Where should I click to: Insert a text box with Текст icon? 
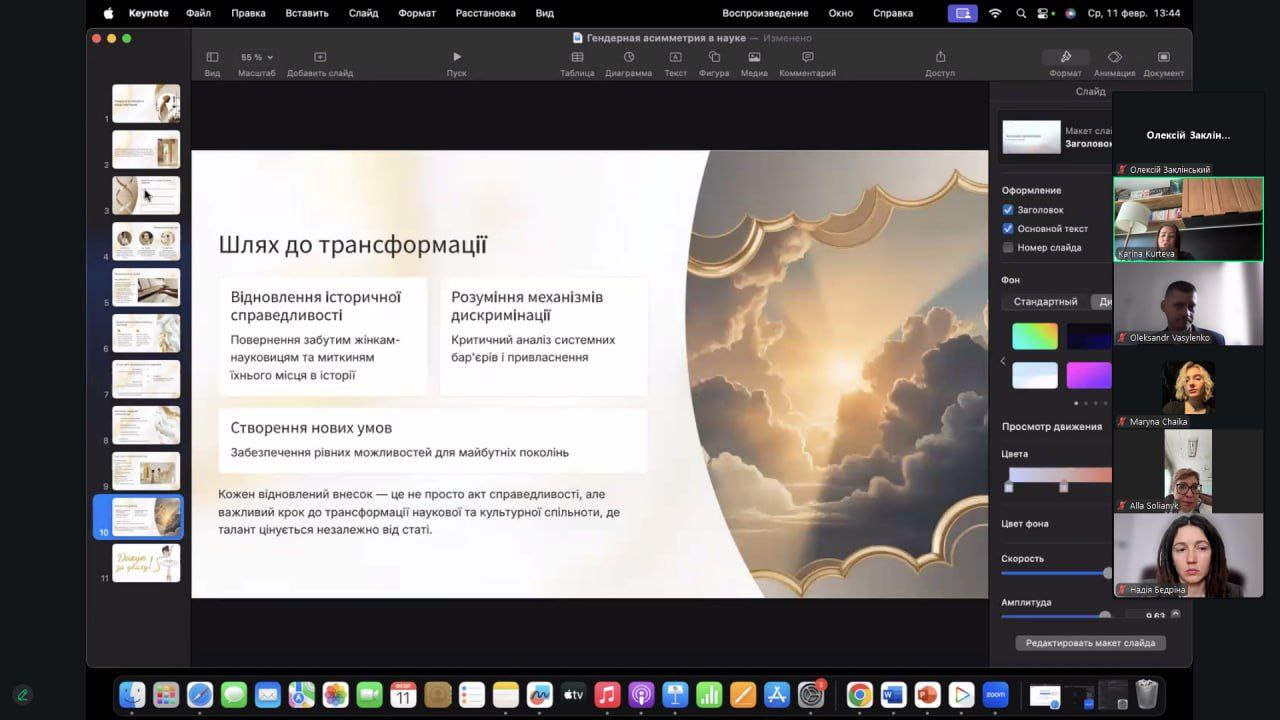[x=675, y=58]
